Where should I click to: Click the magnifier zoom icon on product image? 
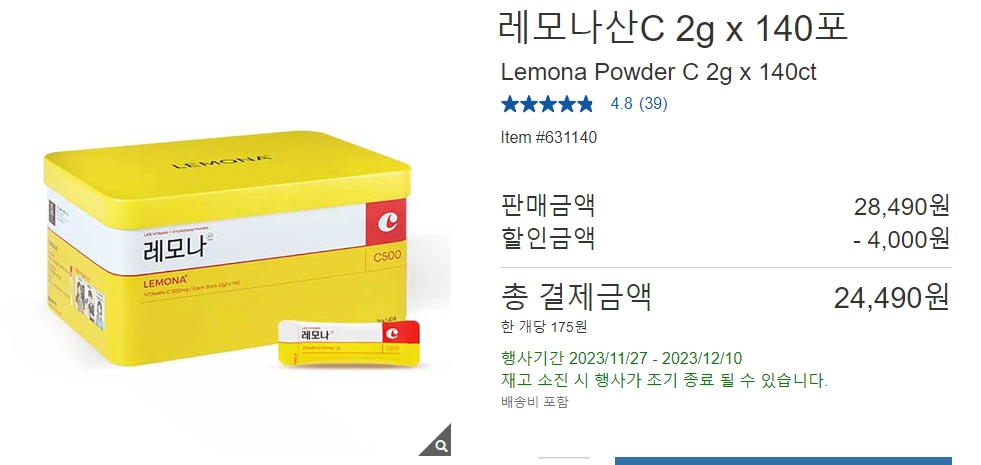439,442
